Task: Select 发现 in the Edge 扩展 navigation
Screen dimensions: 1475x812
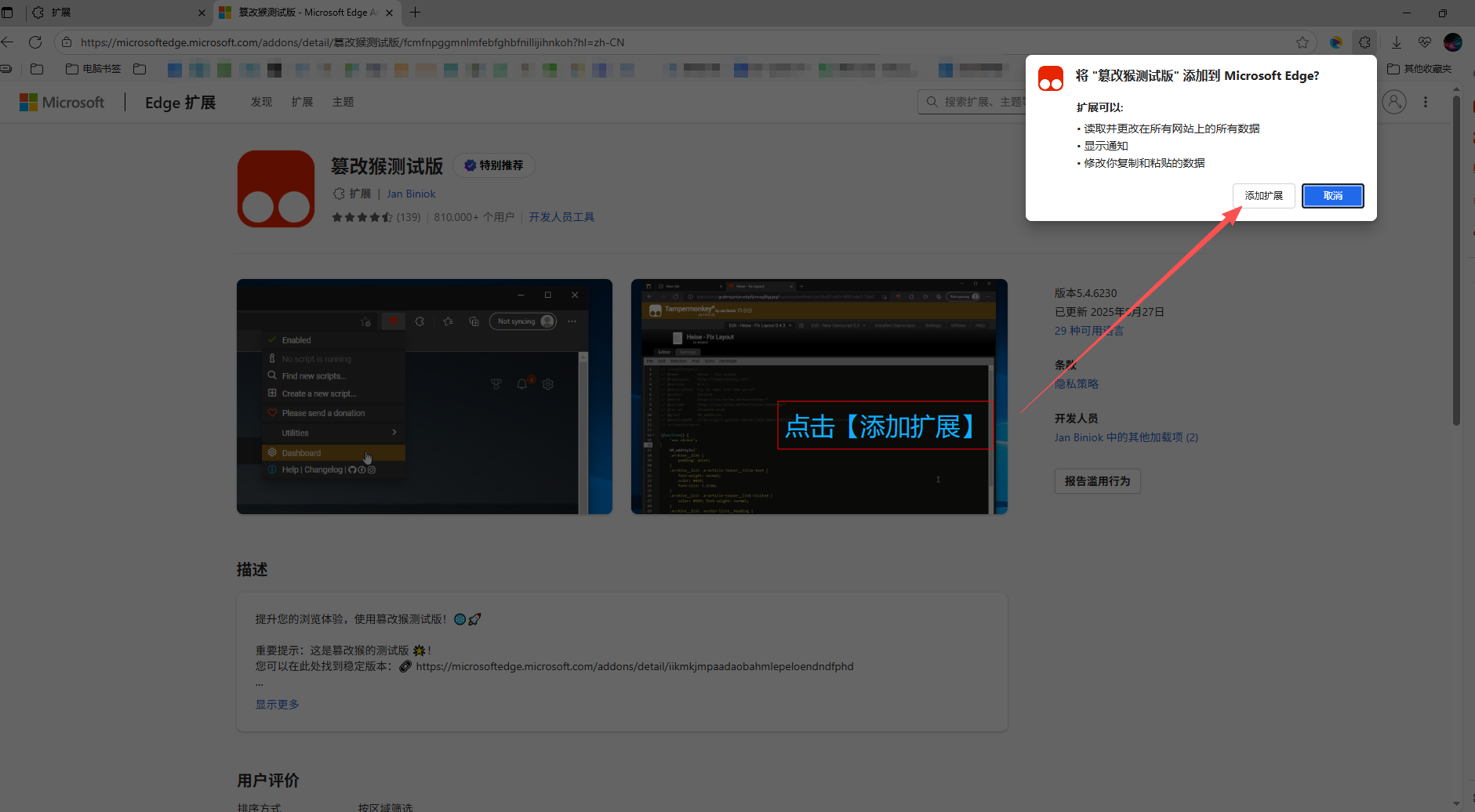Action: (261, 102)
